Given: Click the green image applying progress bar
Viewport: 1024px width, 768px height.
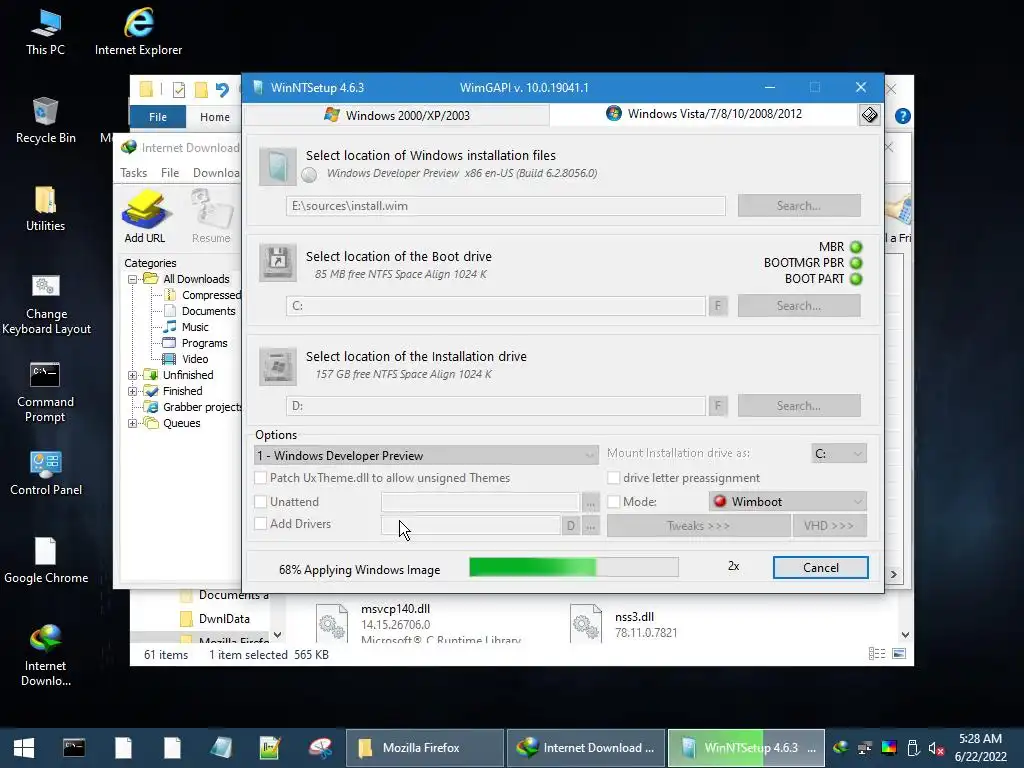Looking at the screenshot, I should (573, 568).
